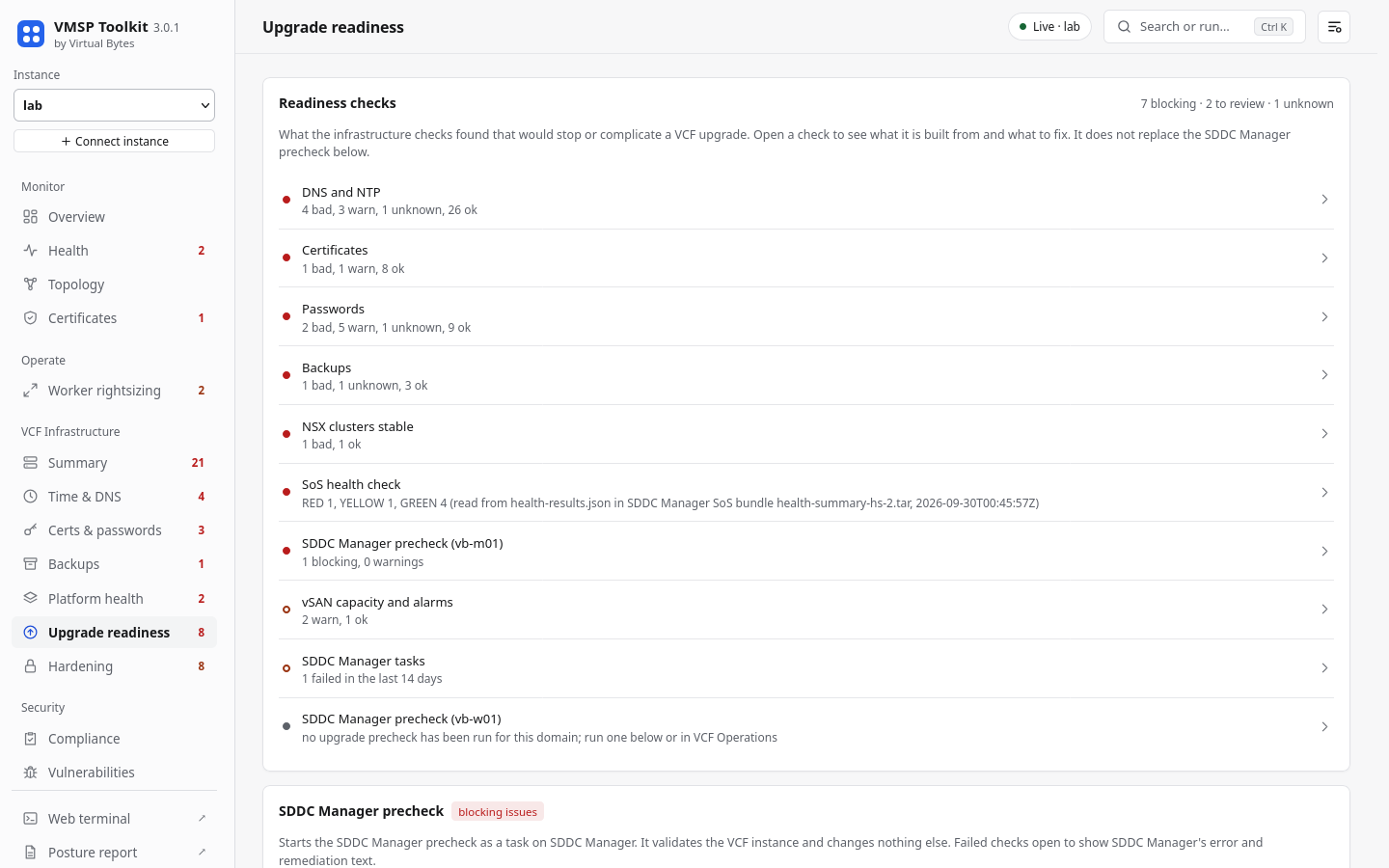The height and width of the screenshot is (868, 1389).
Task: Click the Live · lab status pill
Action: tap(1049, 27)
